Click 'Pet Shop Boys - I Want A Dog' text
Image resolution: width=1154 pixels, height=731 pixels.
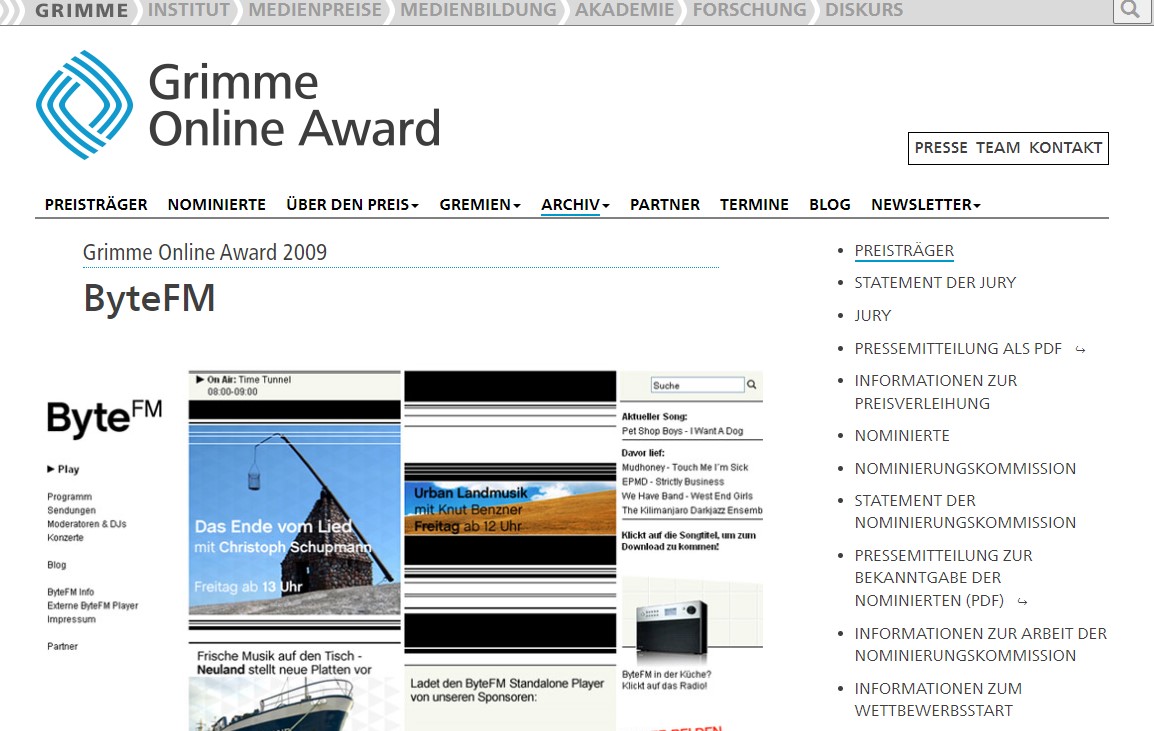682,431
